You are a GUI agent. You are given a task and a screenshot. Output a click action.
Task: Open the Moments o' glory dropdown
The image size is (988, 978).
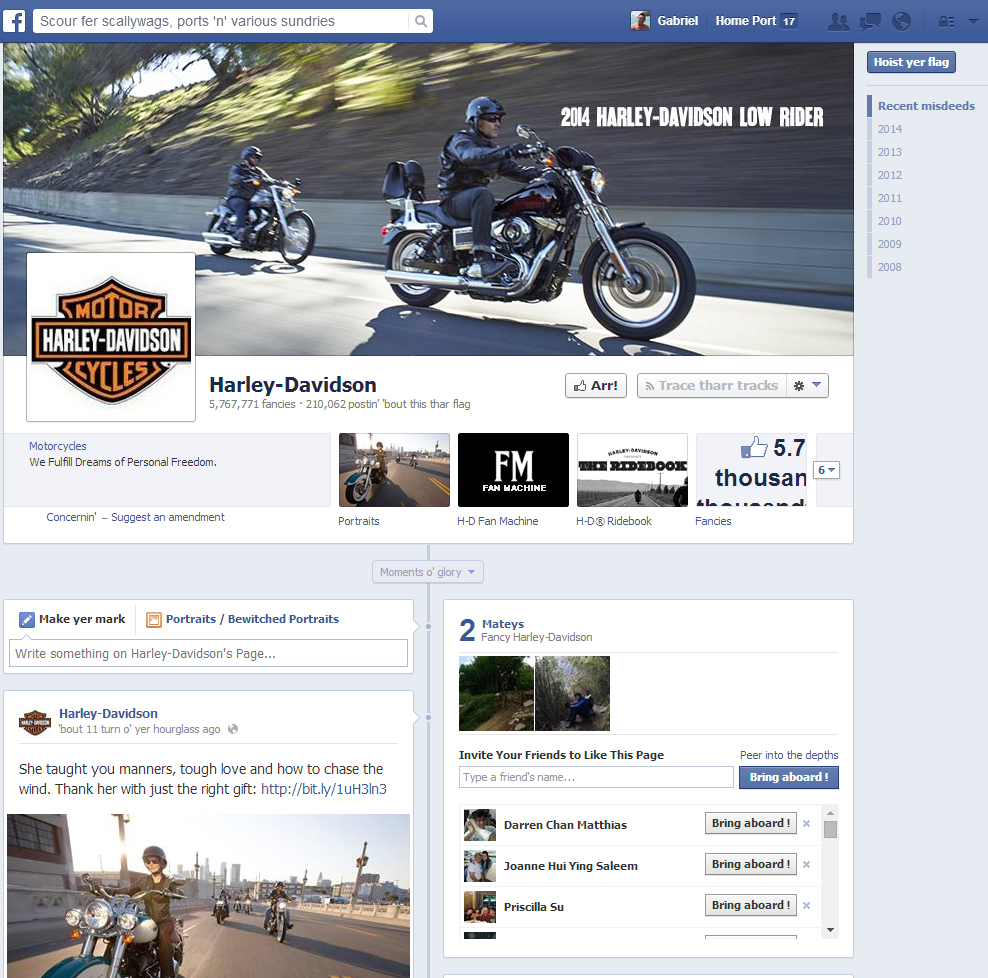coord(428,572)
